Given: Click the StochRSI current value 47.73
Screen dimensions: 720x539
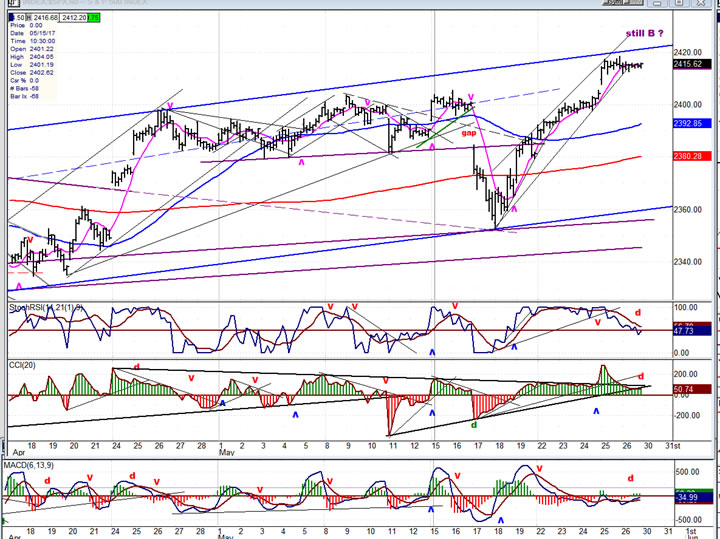Looking at the screenshot, I should pyautogui.click(x=692, y=331).
